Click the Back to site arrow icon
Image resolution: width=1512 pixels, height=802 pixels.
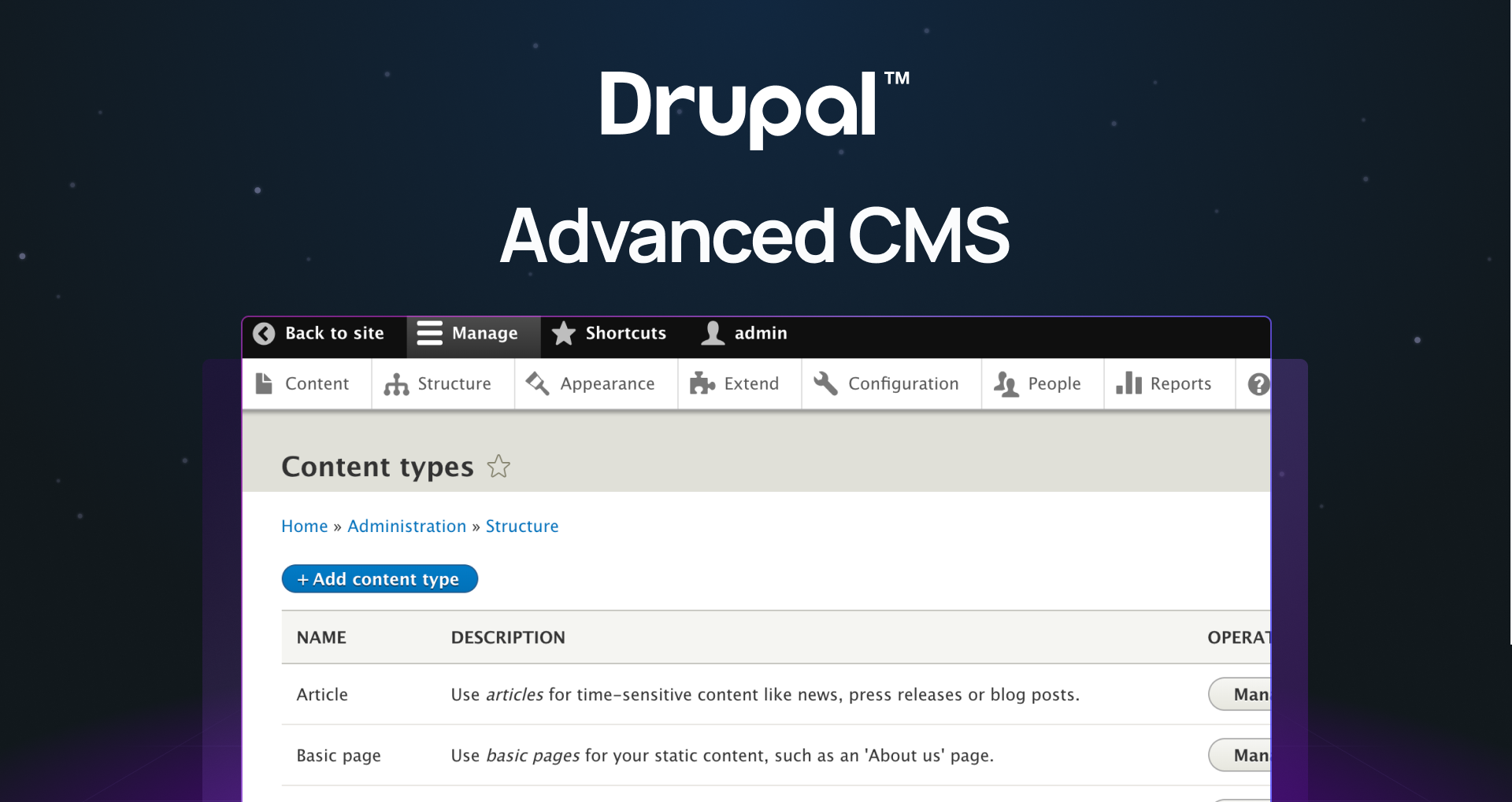[263, 334]
